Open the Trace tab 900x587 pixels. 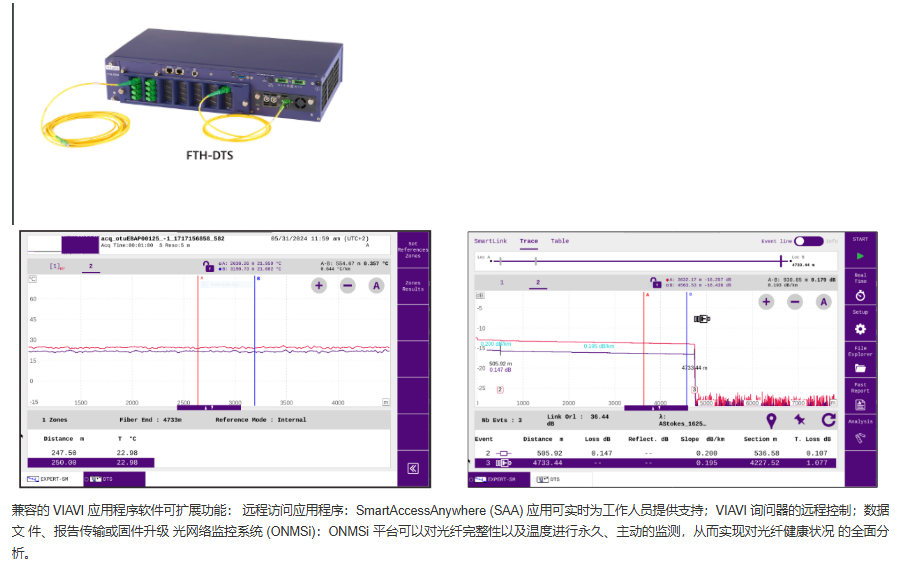pos(529,241)
